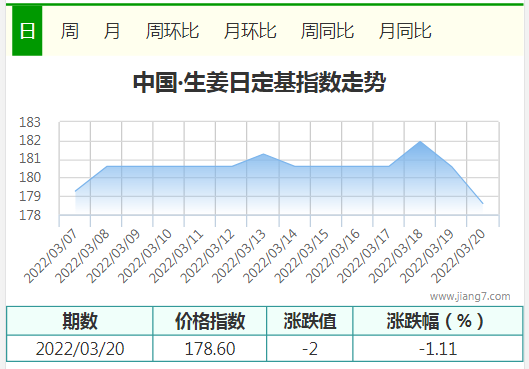Screen dimensions: 529x369
Task: Click the data point at 2022/03/13 peak
Action: [x=263, y=154]
